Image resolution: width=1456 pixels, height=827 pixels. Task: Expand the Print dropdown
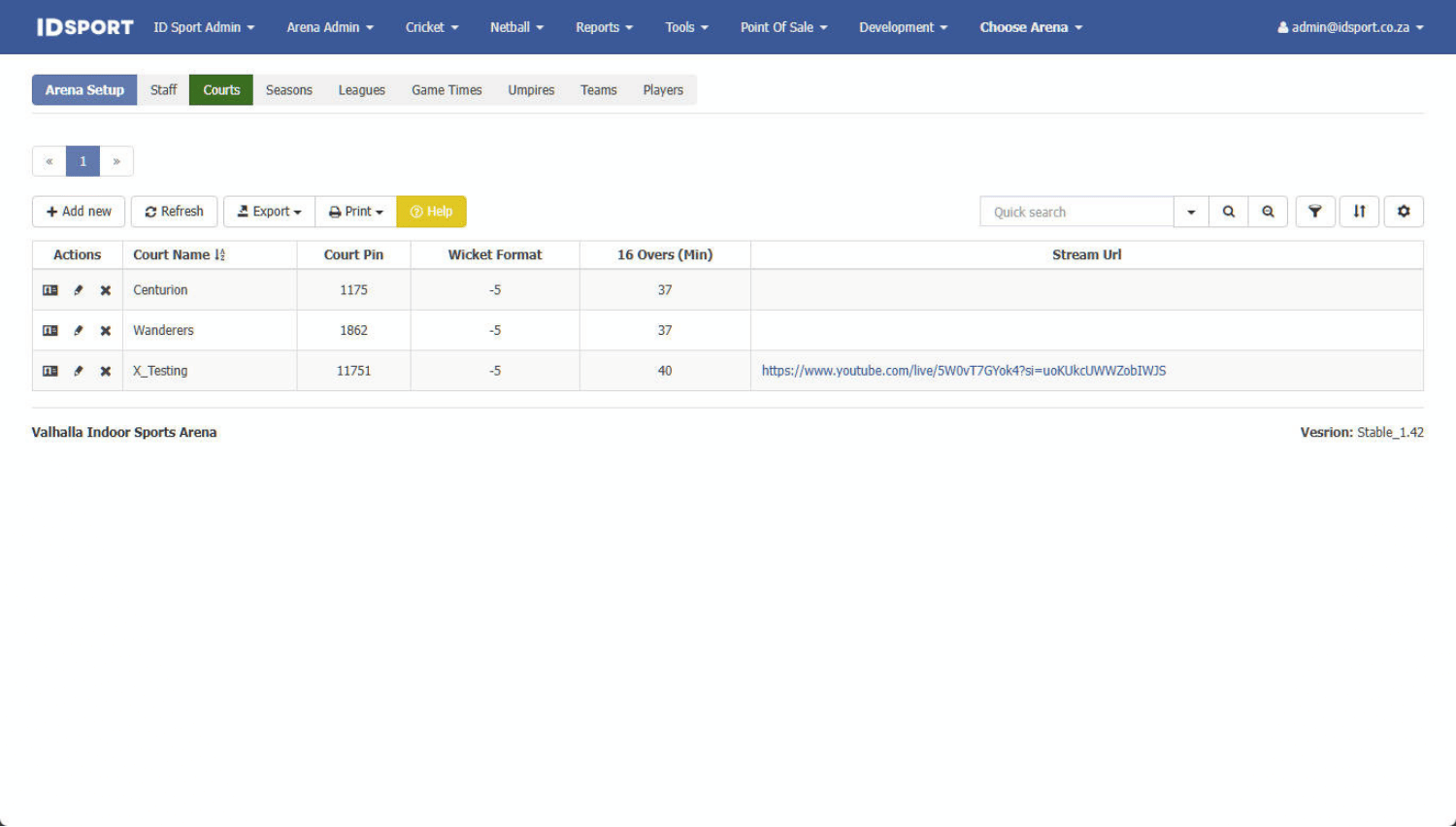point(355,212)
